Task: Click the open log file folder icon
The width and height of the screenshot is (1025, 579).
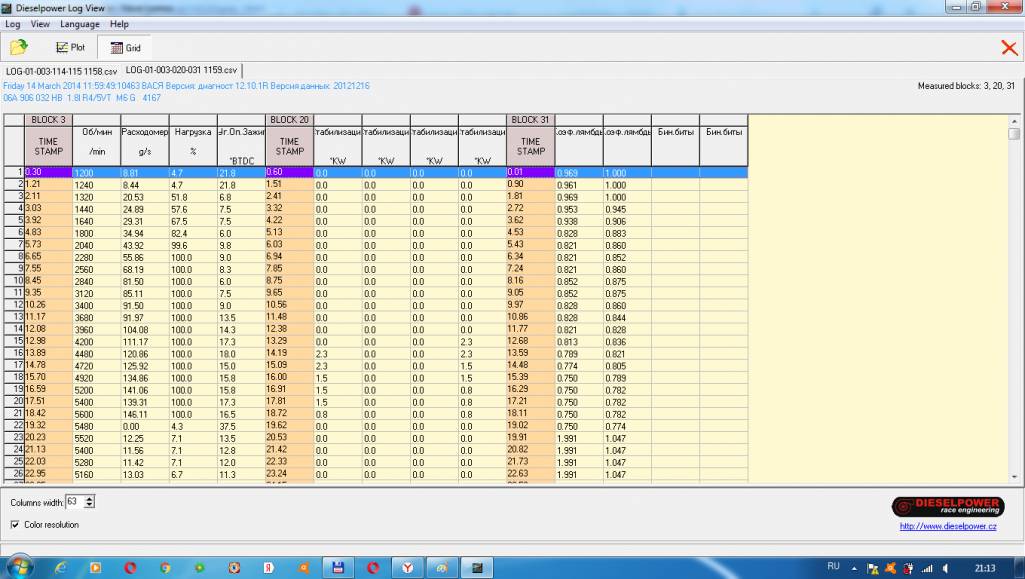Action: (18, 47)
